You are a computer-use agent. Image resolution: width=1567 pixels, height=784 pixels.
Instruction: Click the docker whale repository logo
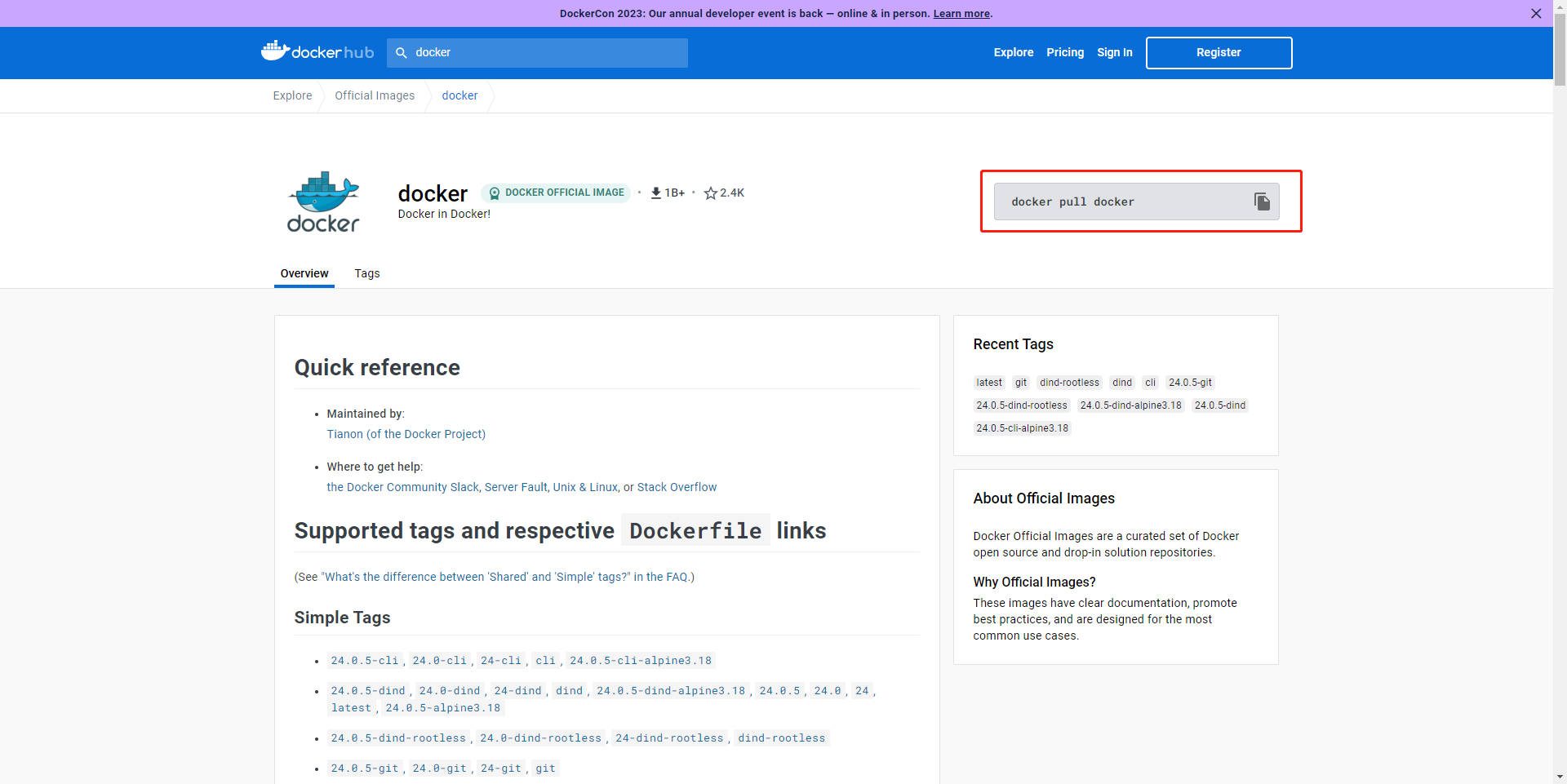click(x=323, y=202)
